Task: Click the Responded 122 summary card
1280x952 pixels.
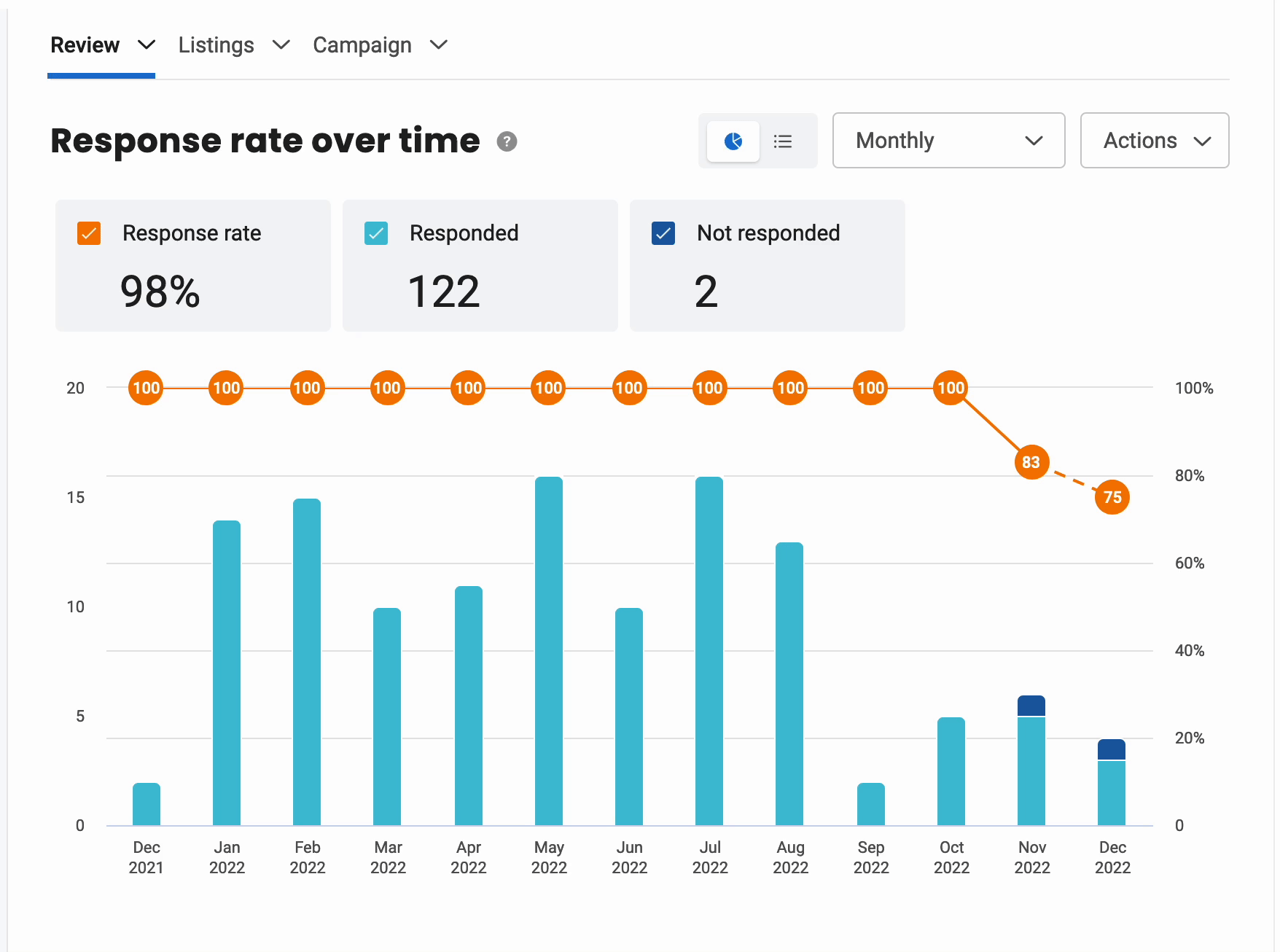Action: [x=480, y=266]
